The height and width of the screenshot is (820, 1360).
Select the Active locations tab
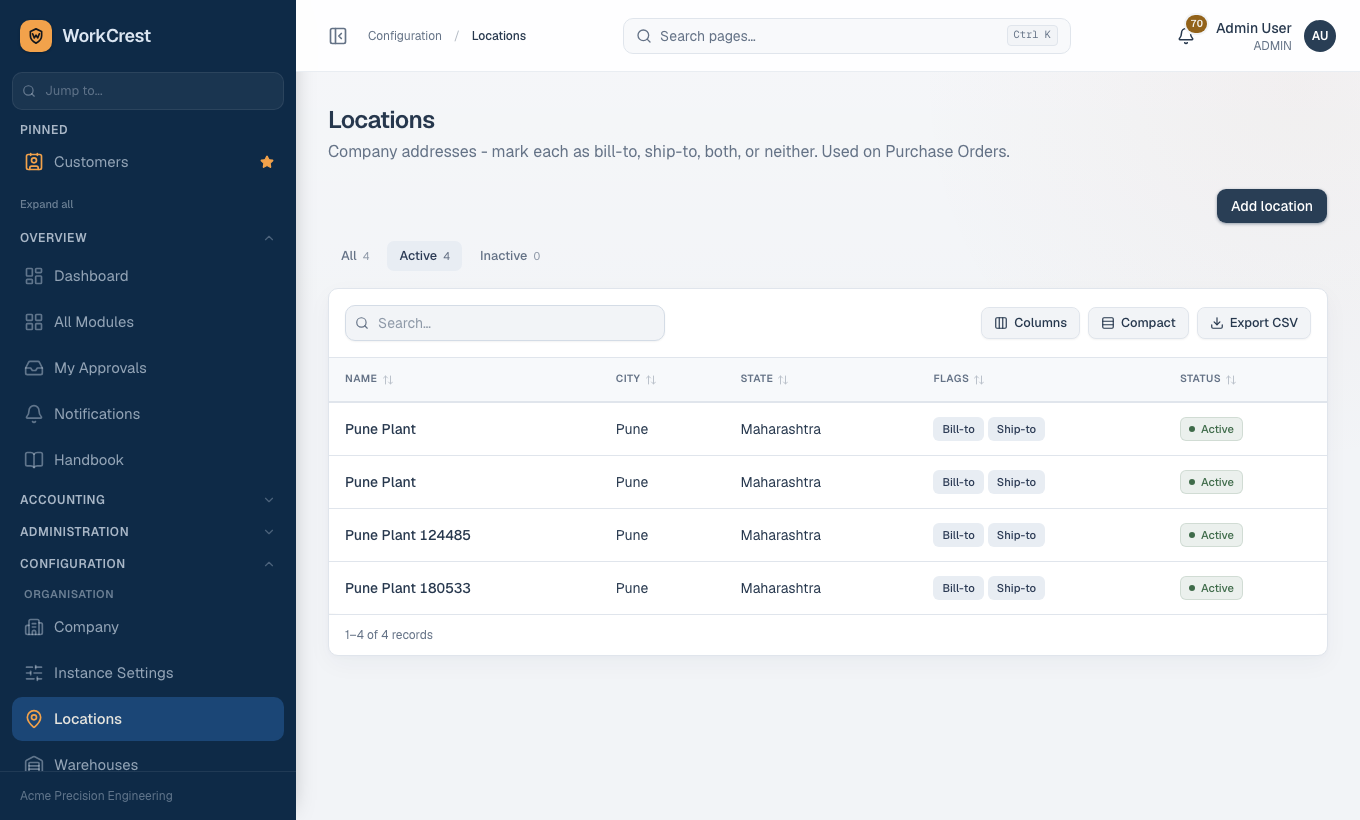(424, 256)
